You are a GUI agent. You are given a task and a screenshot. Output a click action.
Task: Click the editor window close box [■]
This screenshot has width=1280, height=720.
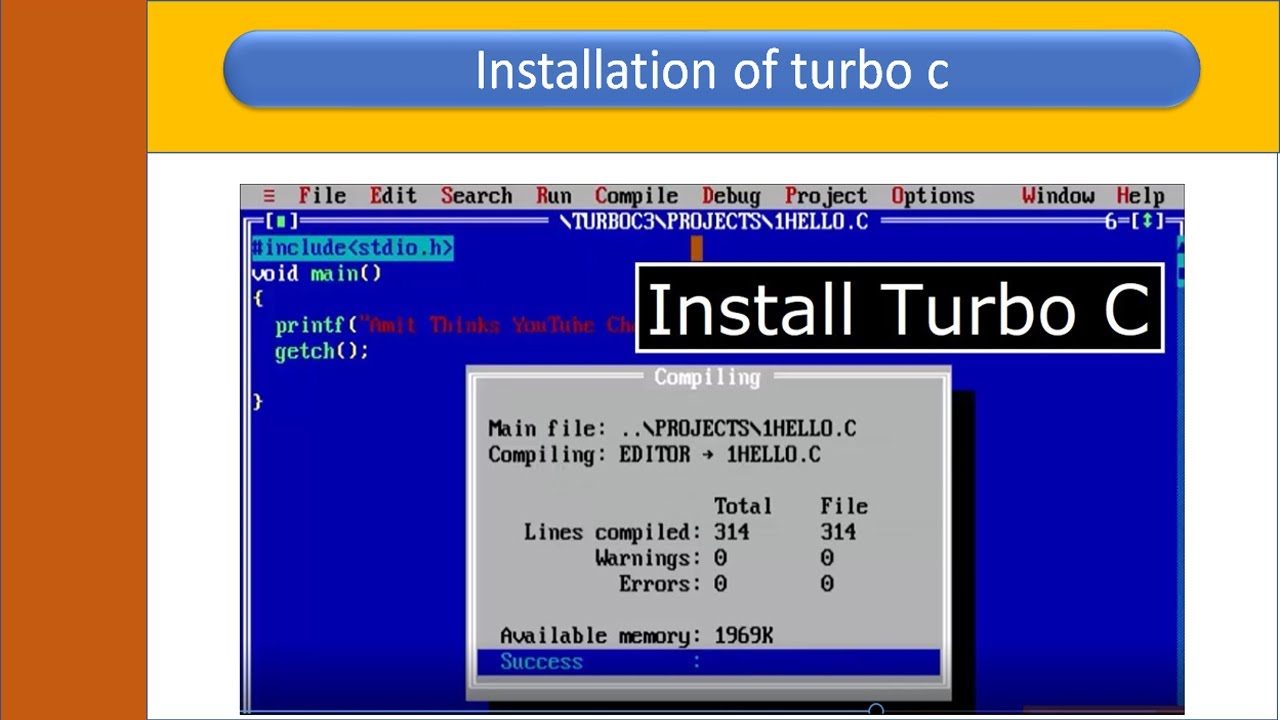point(282,222)
